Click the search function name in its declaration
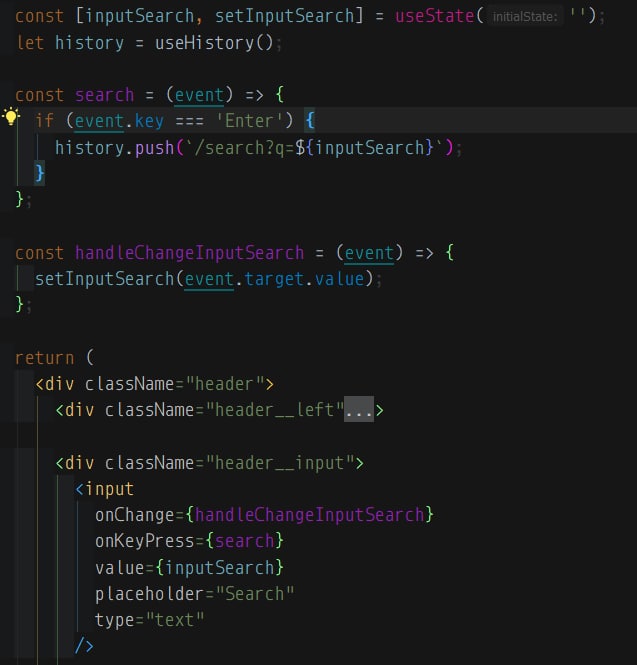The image size is (637, 665). tap(104, 95)
